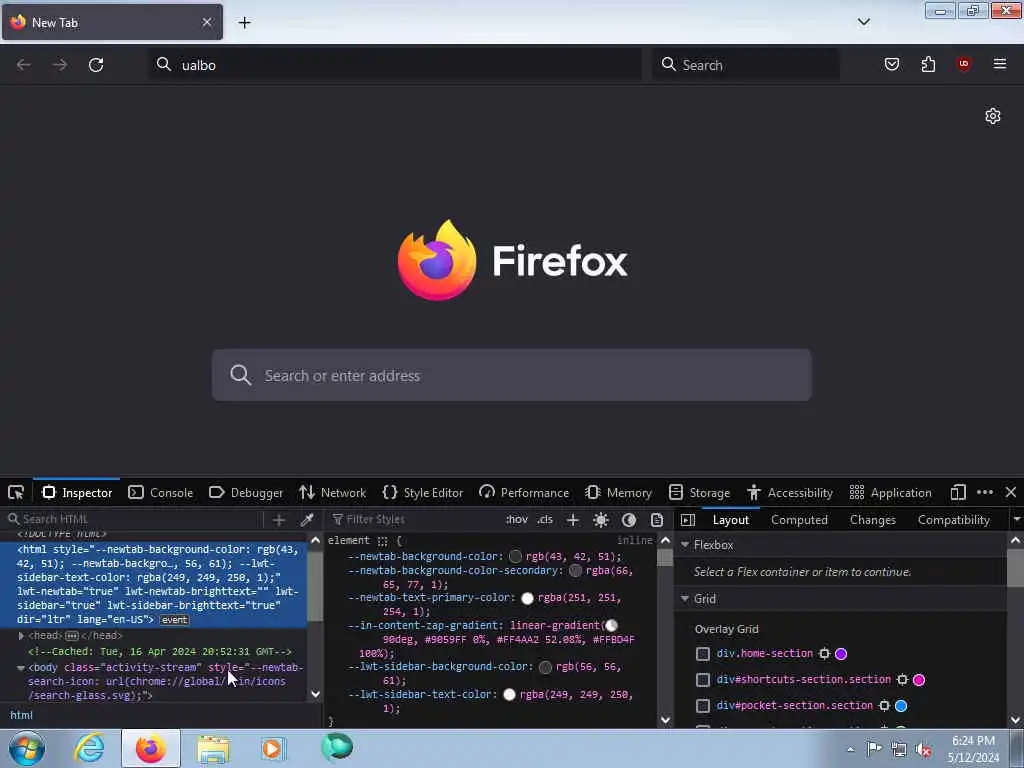Open the Accessibility tab
The width and height of the screenshot is (1024, 768).
click(x=790, y=492)
